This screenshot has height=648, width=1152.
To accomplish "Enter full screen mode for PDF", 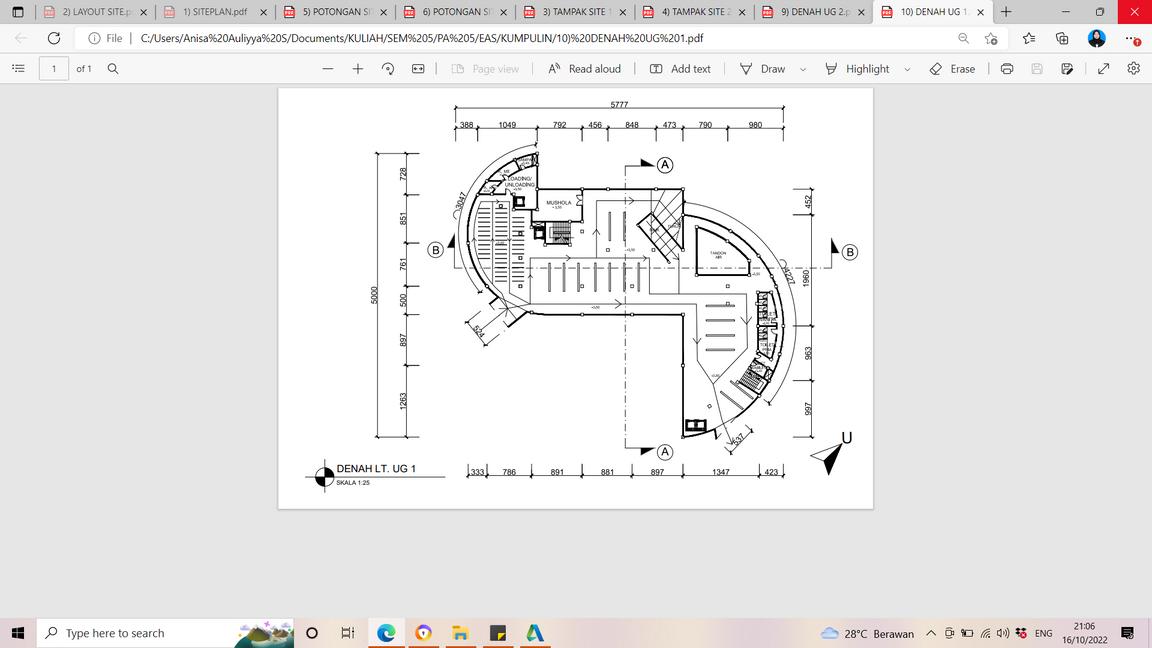I will (1104, 68).
